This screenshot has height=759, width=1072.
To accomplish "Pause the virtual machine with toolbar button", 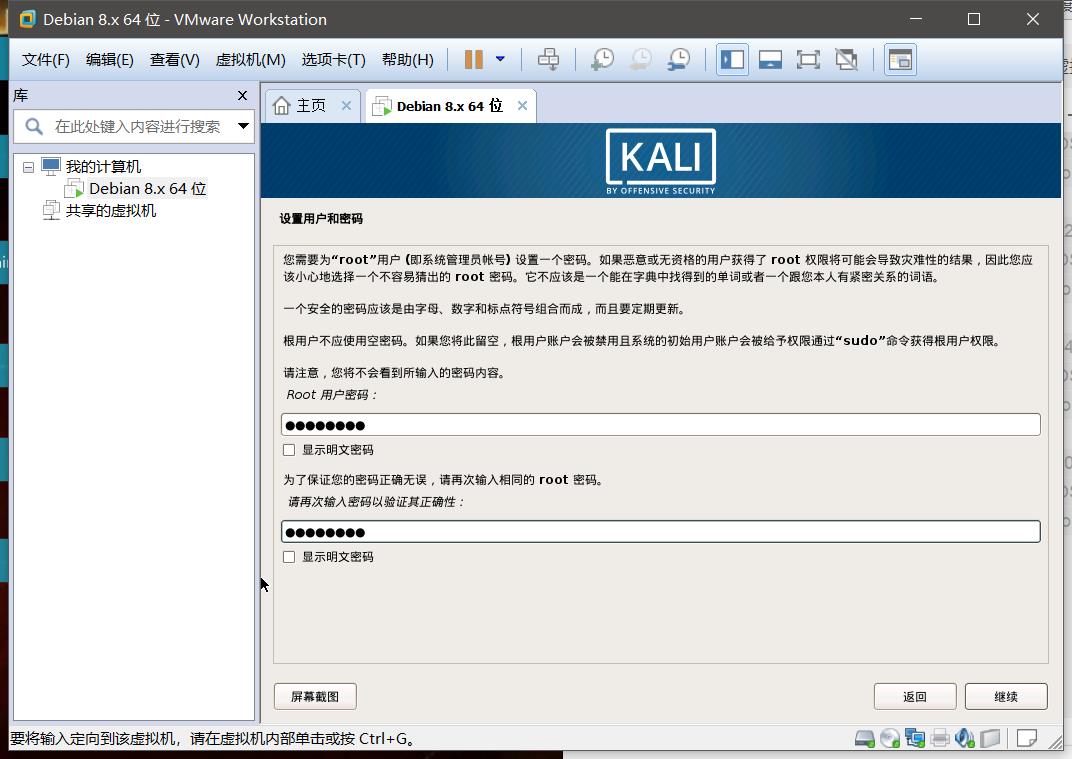I will (473, 59).
